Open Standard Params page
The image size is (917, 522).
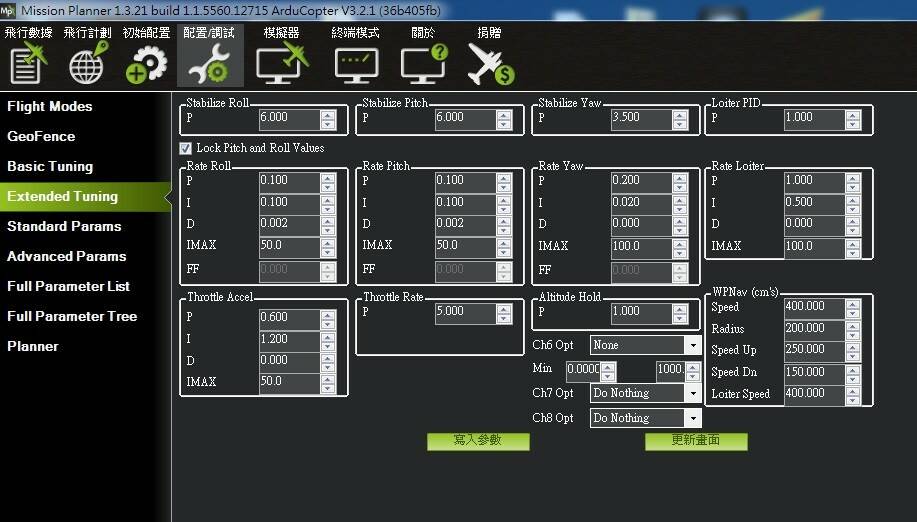tap(64, 226)
